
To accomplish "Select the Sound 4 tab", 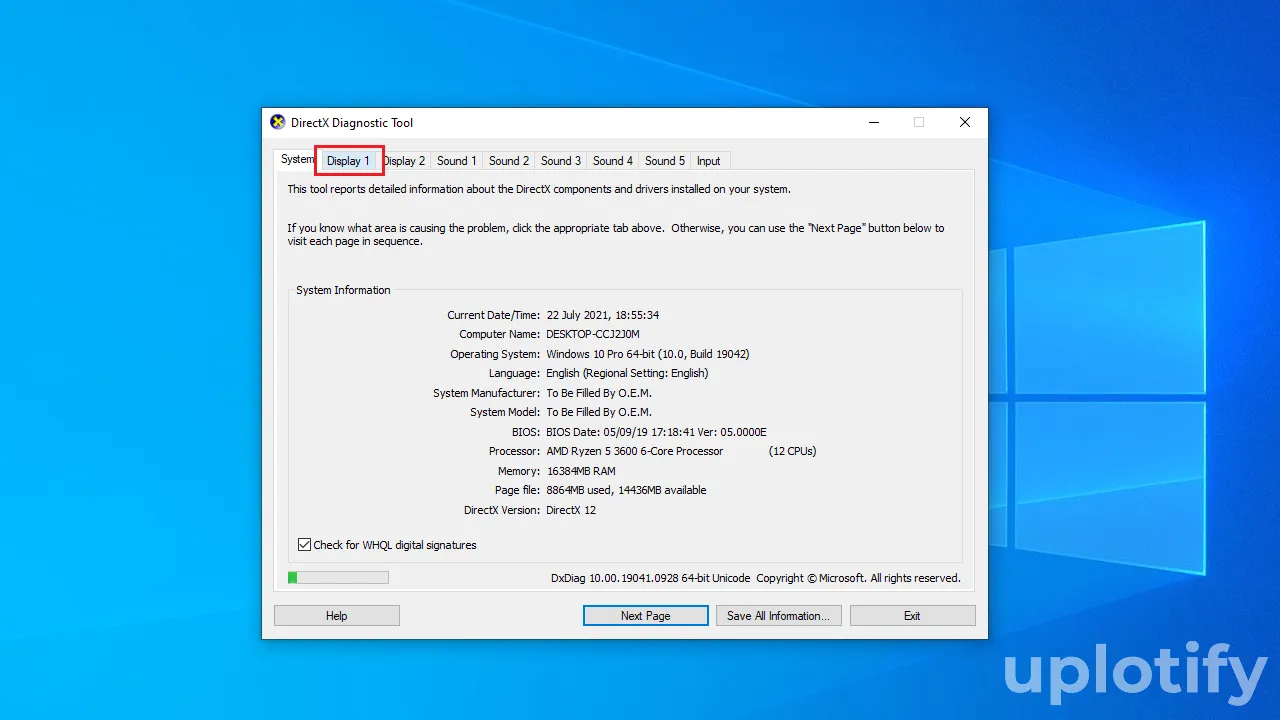I will tap(613, 161).
